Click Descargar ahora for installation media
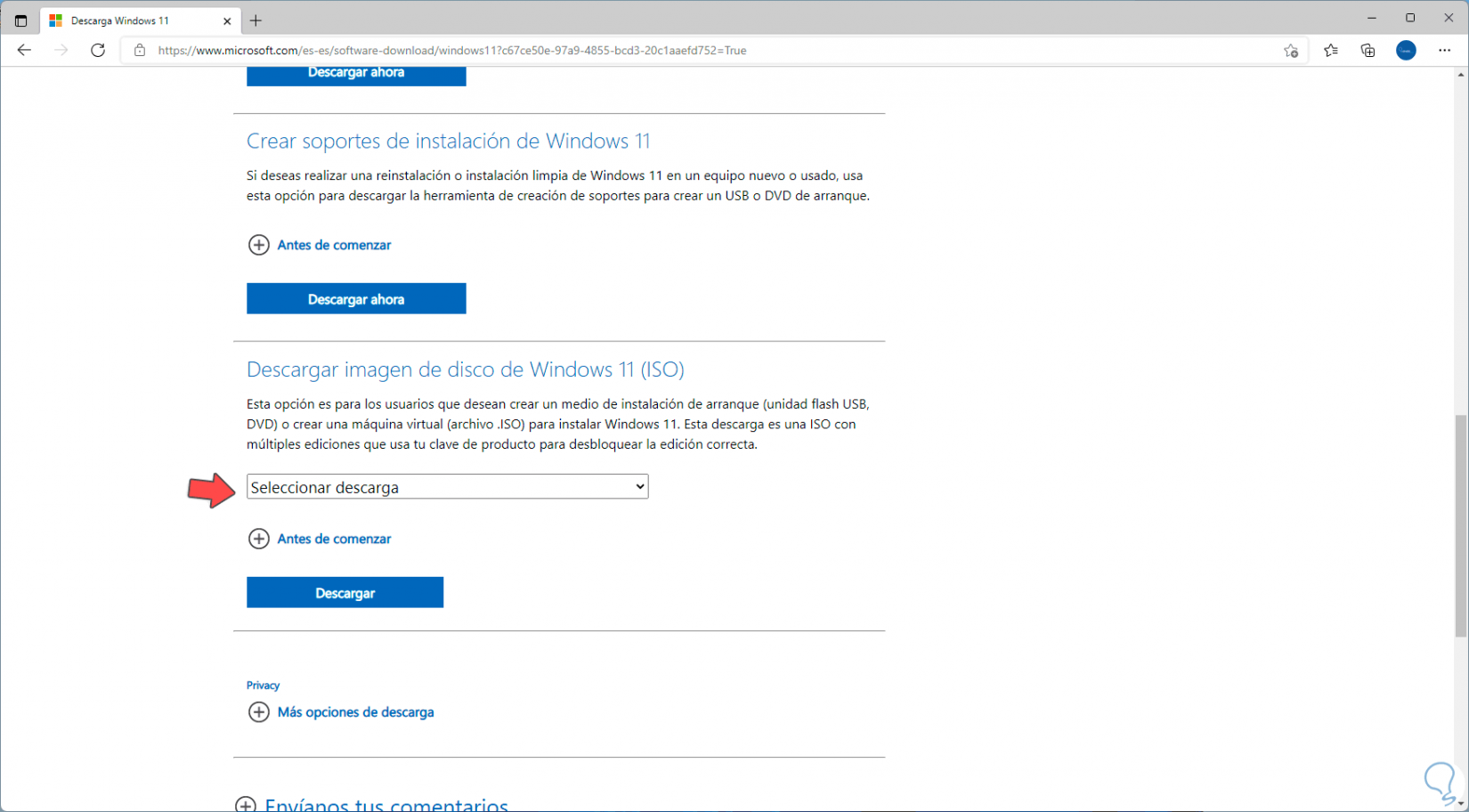Viewport: 1469px width, 812px height. (x=356, y=299)
